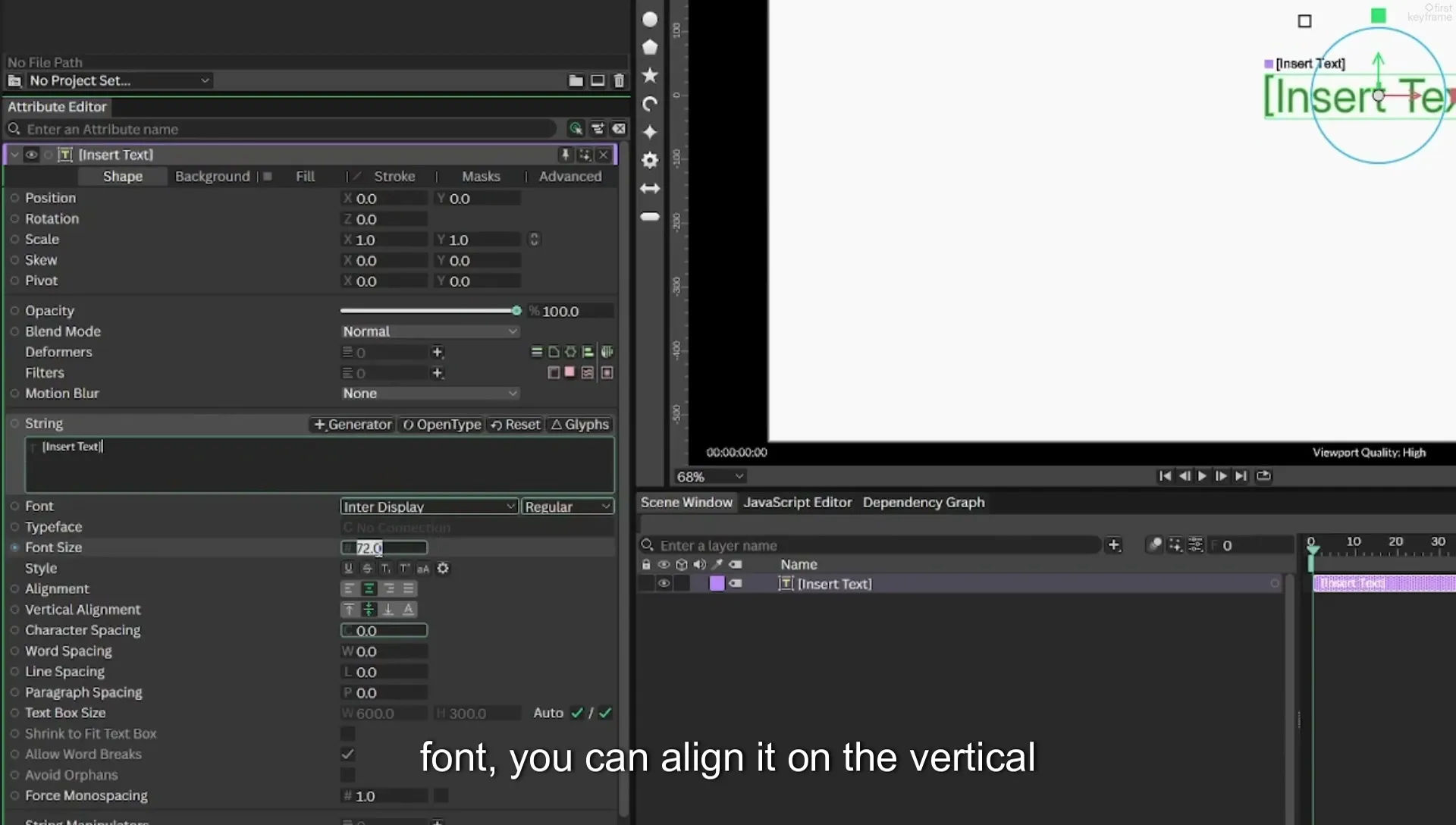Open the Blend Mode dropdown

pos(429,331)
